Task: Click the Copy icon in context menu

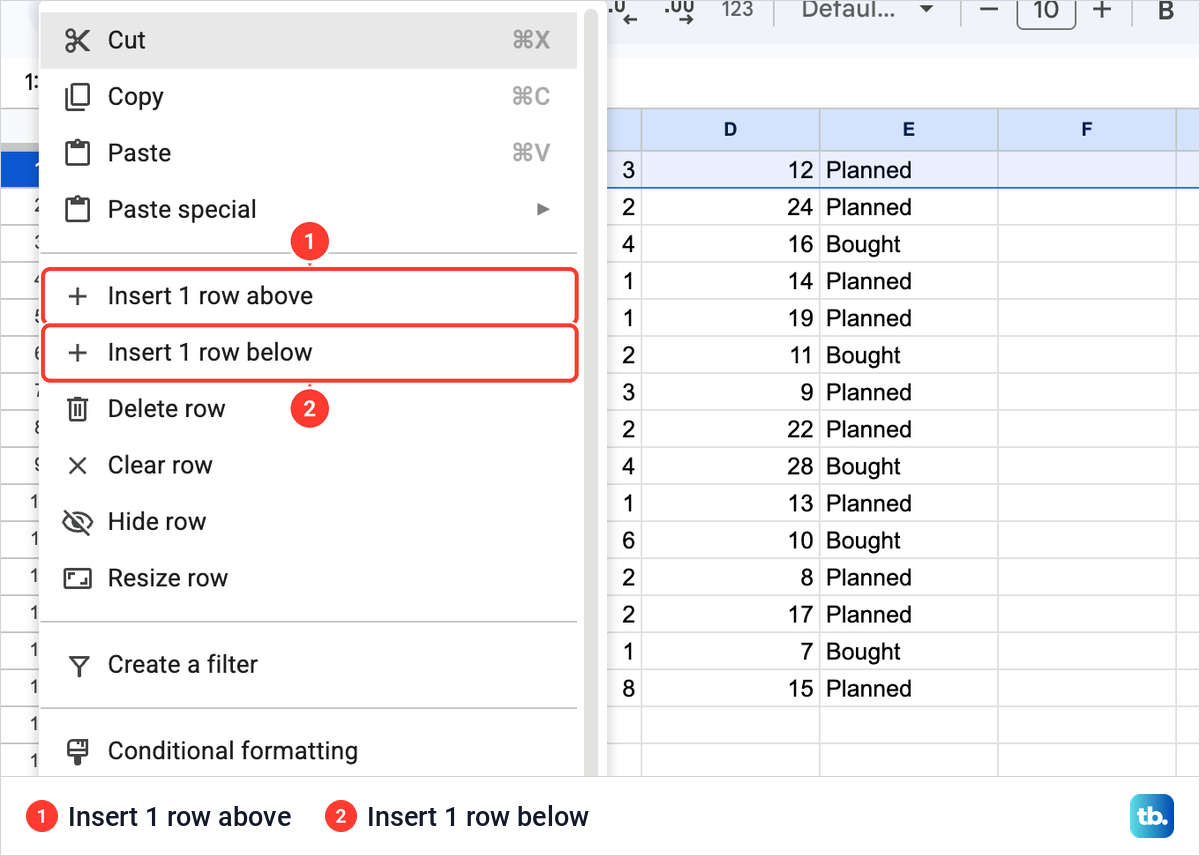Action: click(x=77, y=97)
